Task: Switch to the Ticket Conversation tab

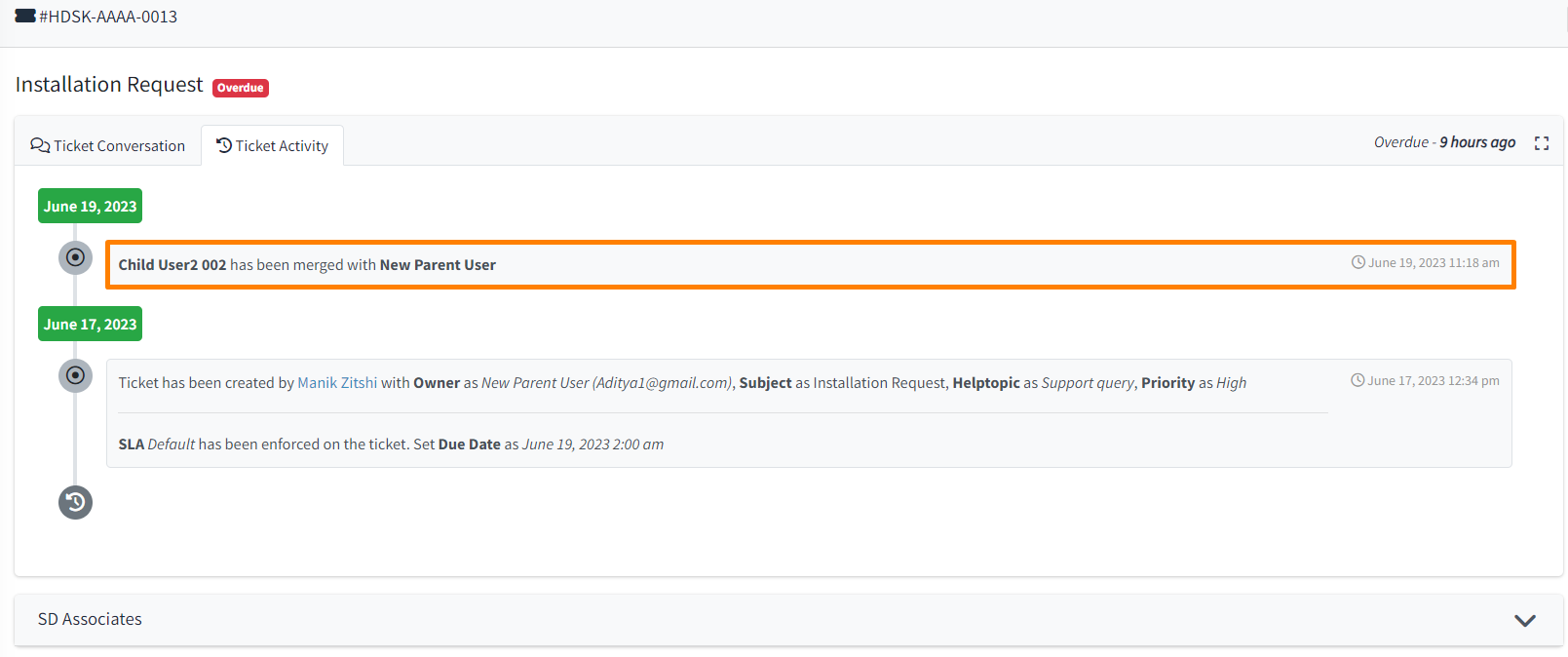Action: pyautogui.click(x=108, y=146)
